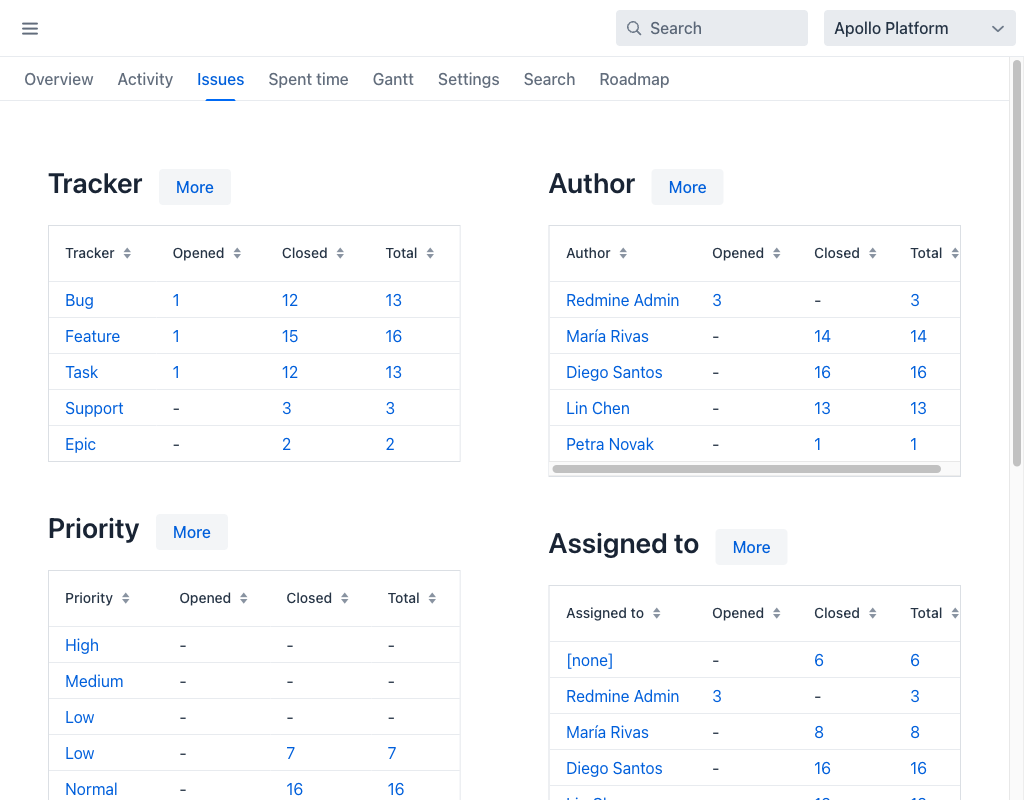The height and width of the screenshot is (800, 1024).
Task: Open the Roadmap tab
Action: [634, 79]
